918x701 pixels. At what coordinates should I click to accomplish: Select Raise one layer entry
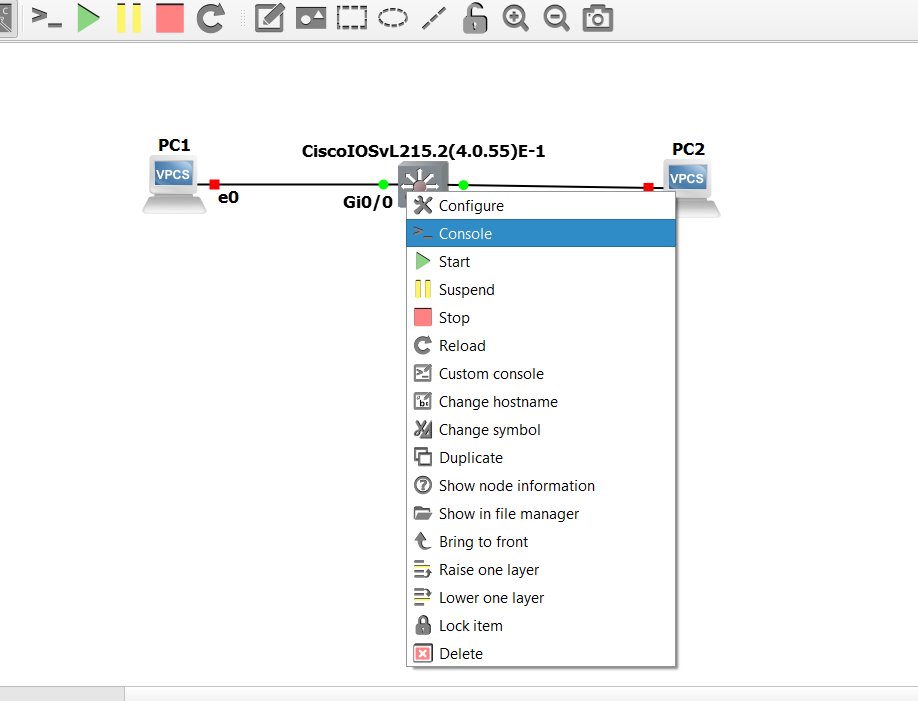pos(541,570)
